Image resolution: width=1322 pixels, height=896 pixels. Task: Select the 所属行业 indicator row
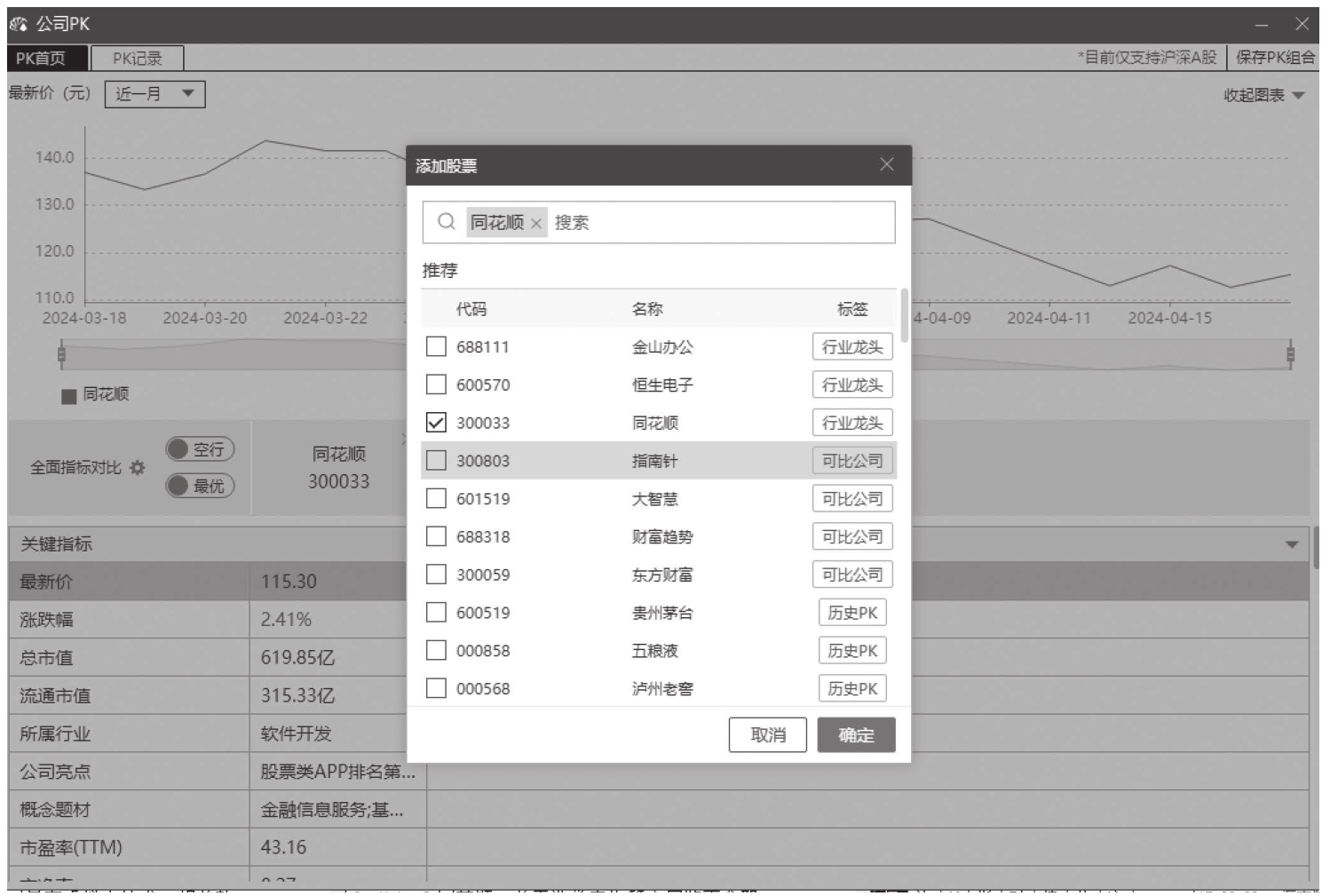[659, 733]
